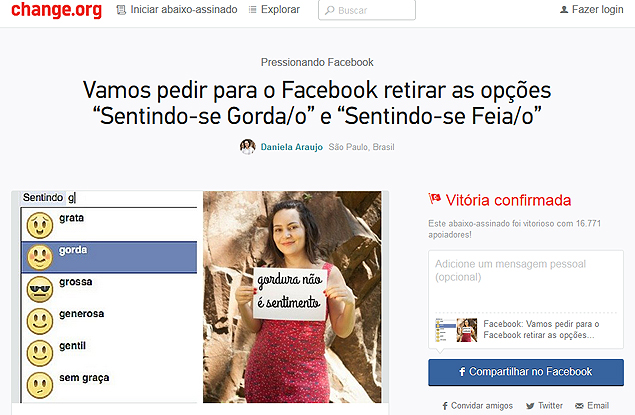
Task: Click Compartilhar no Facebook button
Action: point(526,372)
